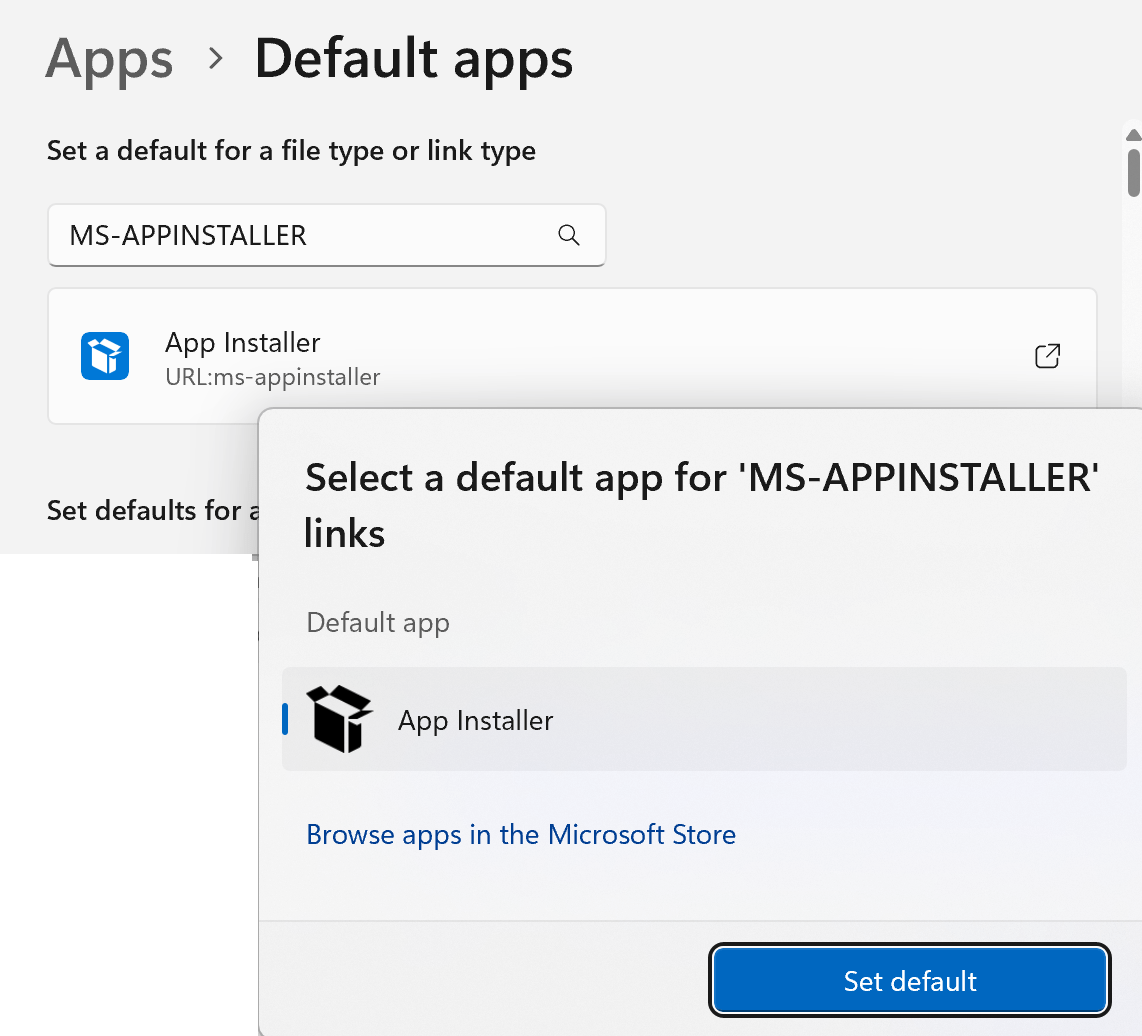Screen dimensions: 1142x1036
Task: Click the vertical scrollbar thumb
Action: [1133, 173]
